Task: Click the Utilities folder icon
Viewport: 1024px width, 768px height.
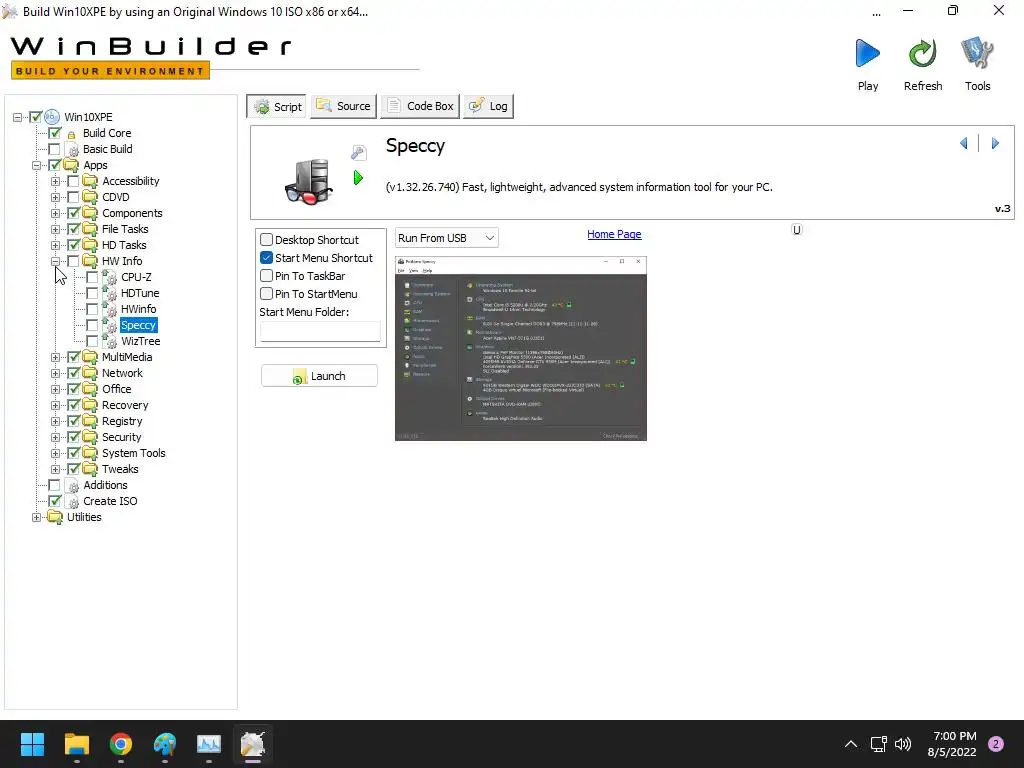Action: pyautogui.click(x=55, y=517)
